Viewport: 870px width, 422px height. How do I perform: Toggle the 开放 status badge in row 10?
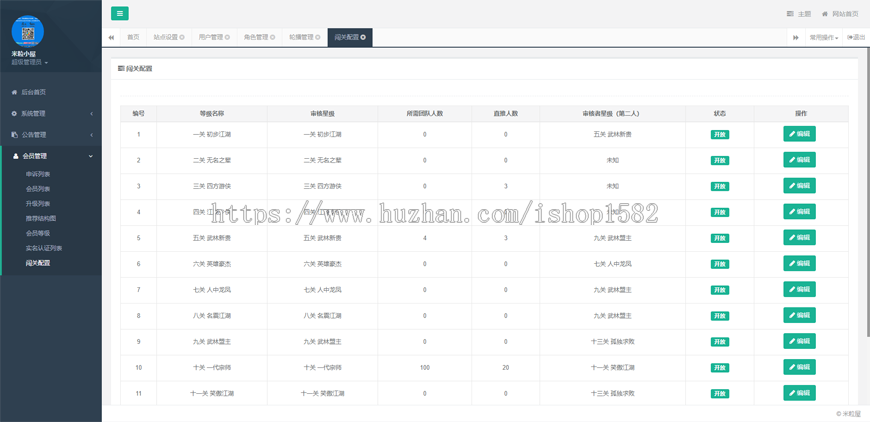pyautogui.click(x=720, y=368)
